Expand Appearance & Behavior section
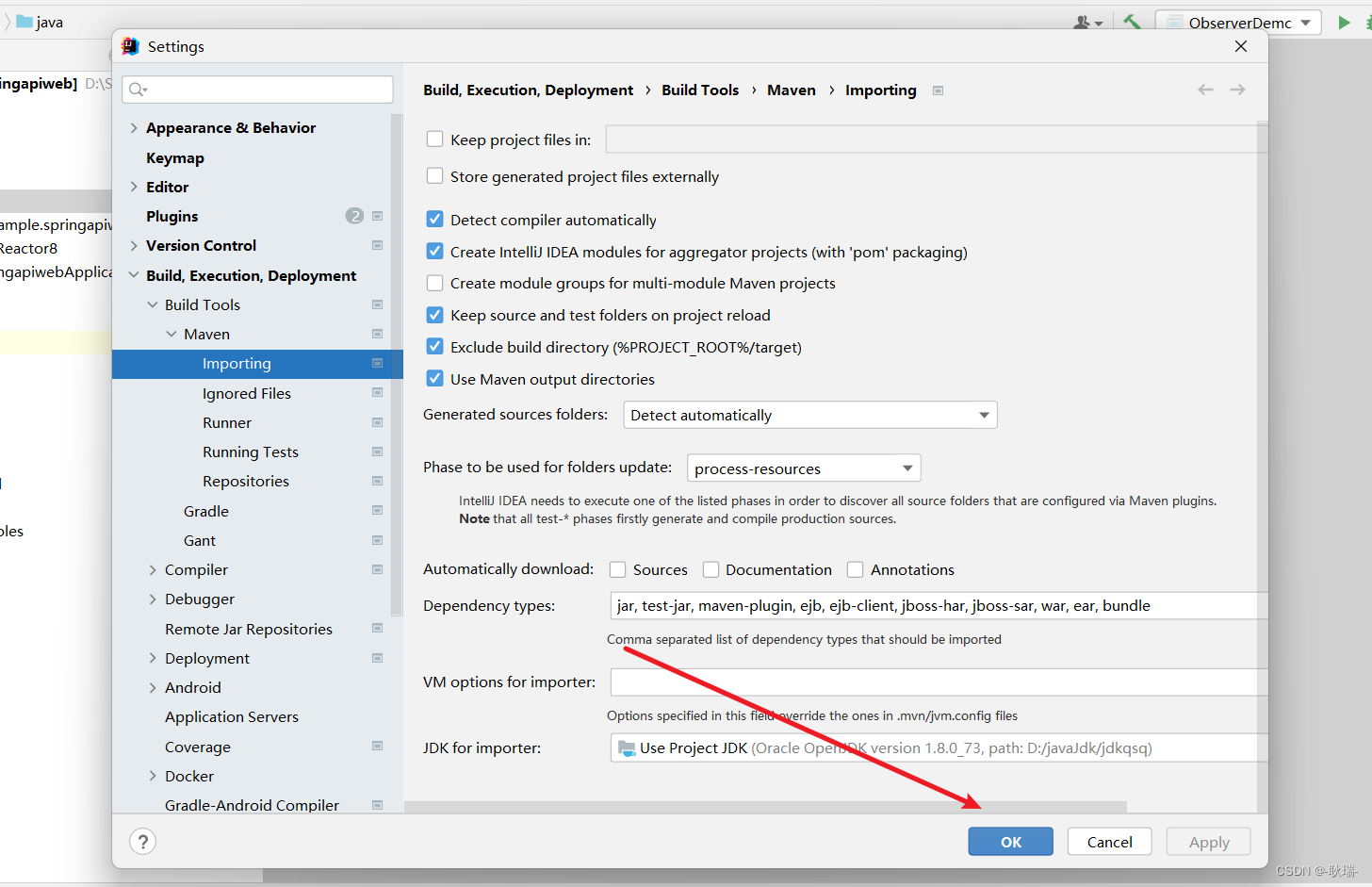The height and width of the screenshot is (887, 1372). pos(134,127)
